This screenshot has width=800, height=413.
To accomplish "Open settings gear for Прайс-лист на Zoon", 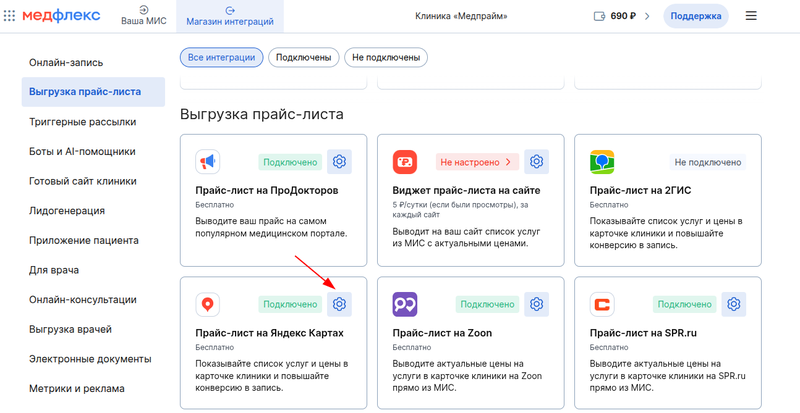I will point(536,304).
